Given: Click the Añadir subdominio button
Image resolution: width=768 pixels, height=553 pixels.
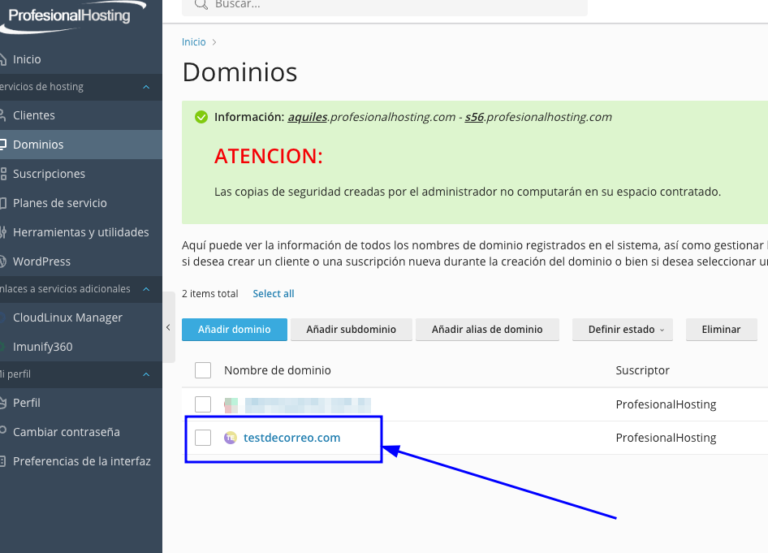Looking at the screenshot, I should click(351, 330).
